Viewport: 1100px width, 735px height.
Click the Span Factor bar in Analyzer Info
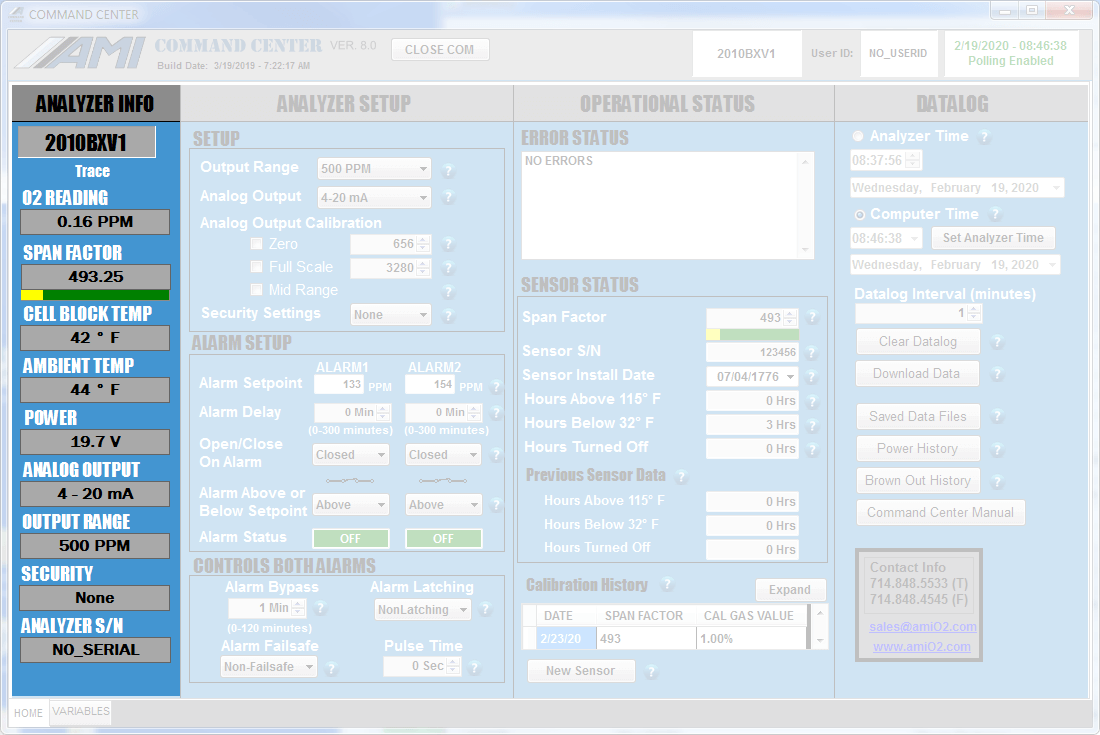pos(95,295)
